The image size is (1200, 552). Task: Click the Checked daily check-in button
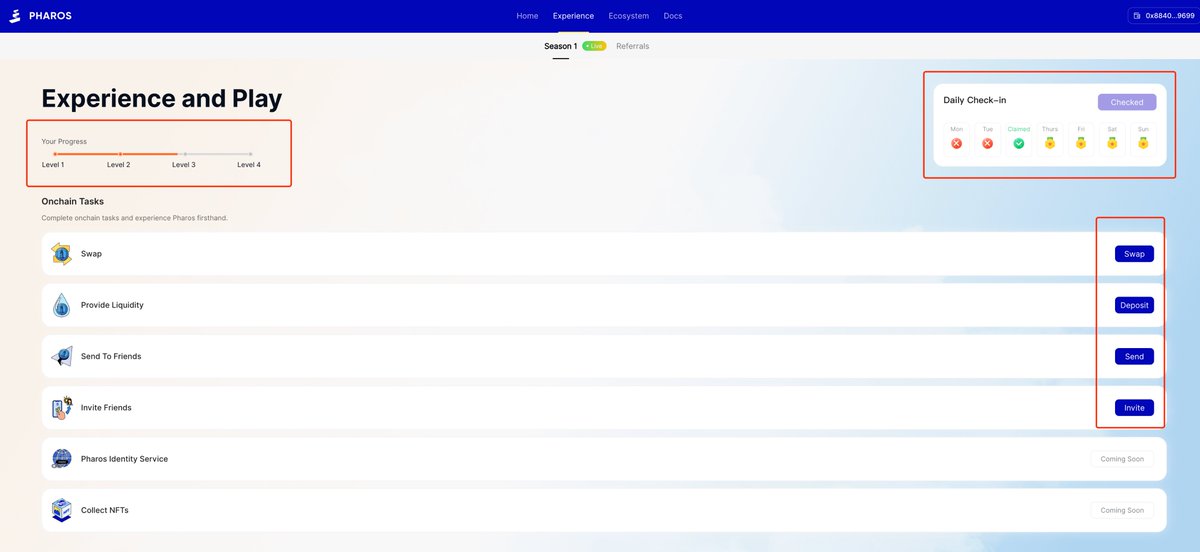coord(1127,102)
